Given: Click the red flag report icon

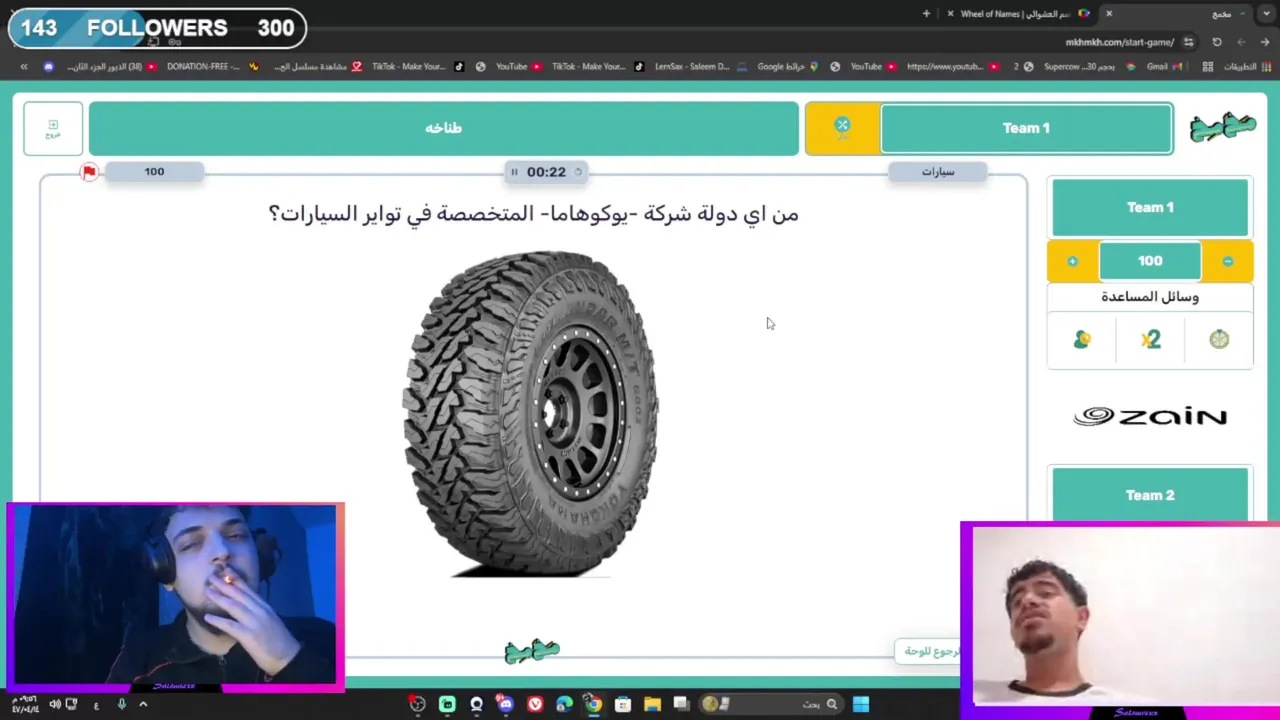Looking at the screenshot, I should point(89,172).
